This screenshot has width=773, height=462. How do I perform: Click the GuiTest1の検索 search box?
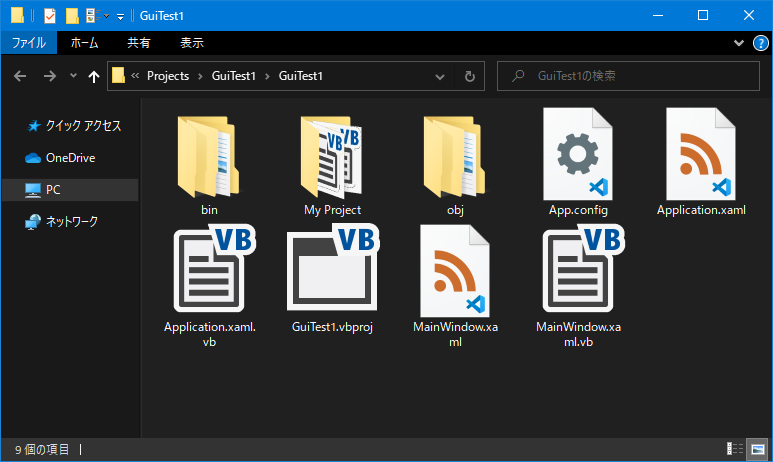click(628, 76)
